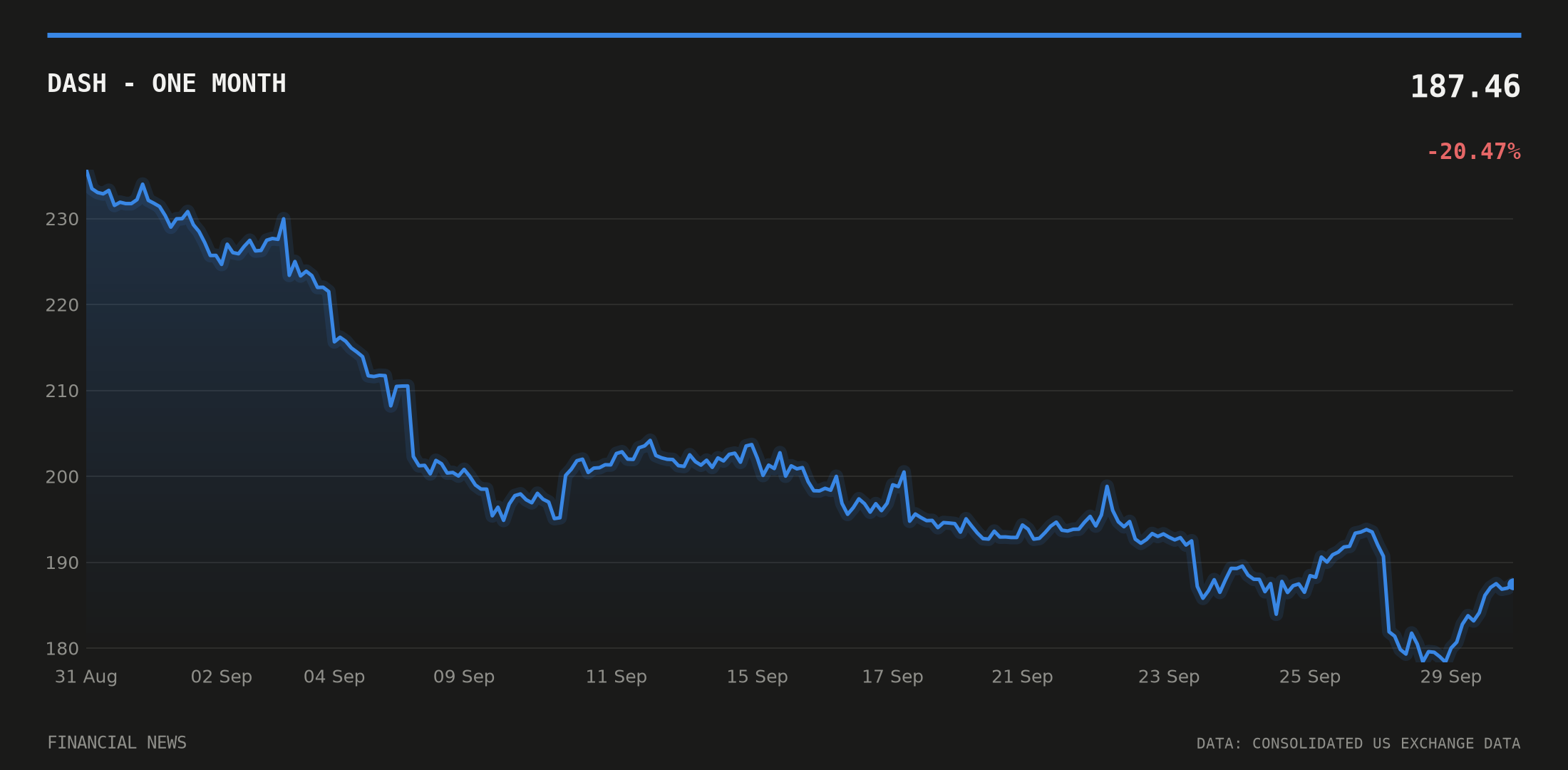Click the 23 Sep date label
1568x770 pixels.
[x=1170, y=677]
